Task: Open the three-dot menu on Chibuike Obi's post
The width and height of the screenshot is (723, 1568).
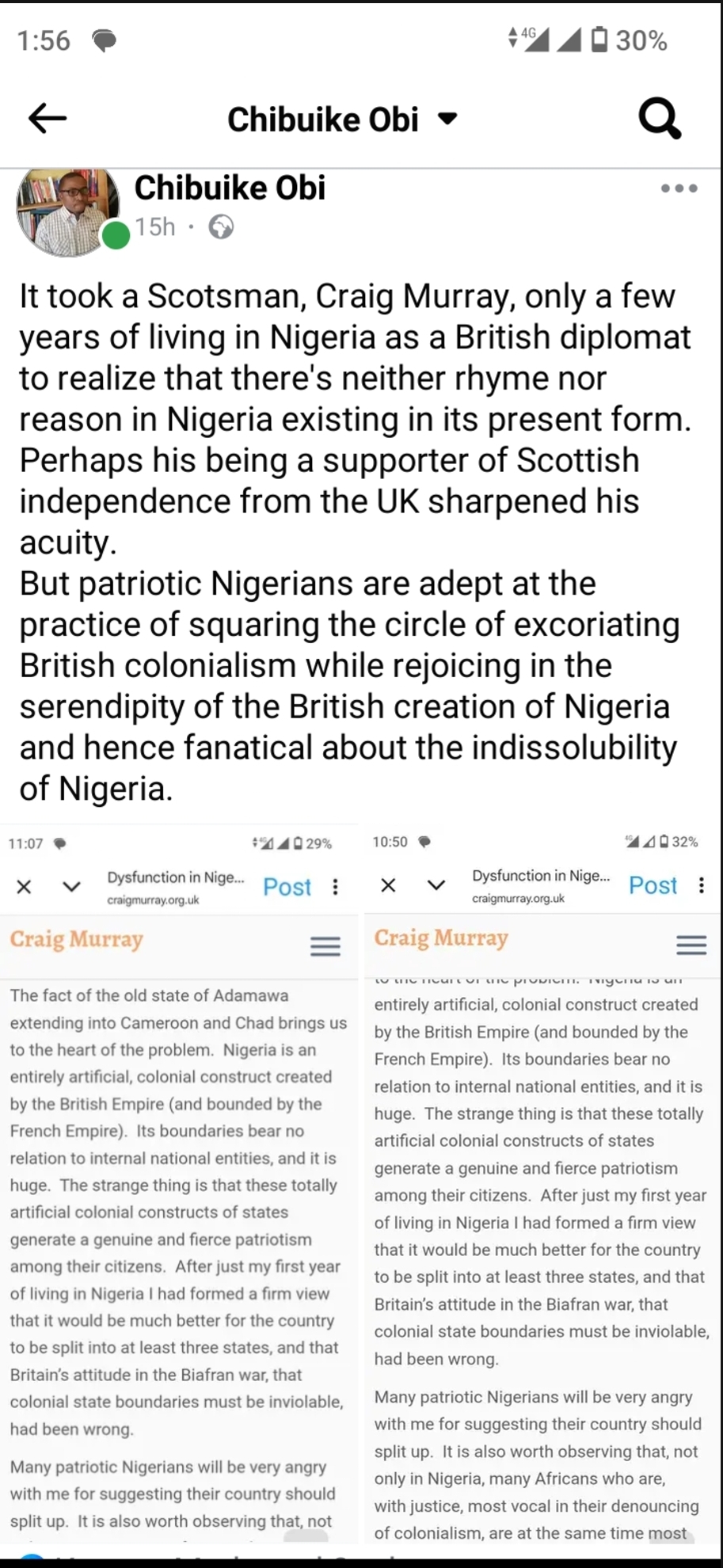Action: click(679, 188)
